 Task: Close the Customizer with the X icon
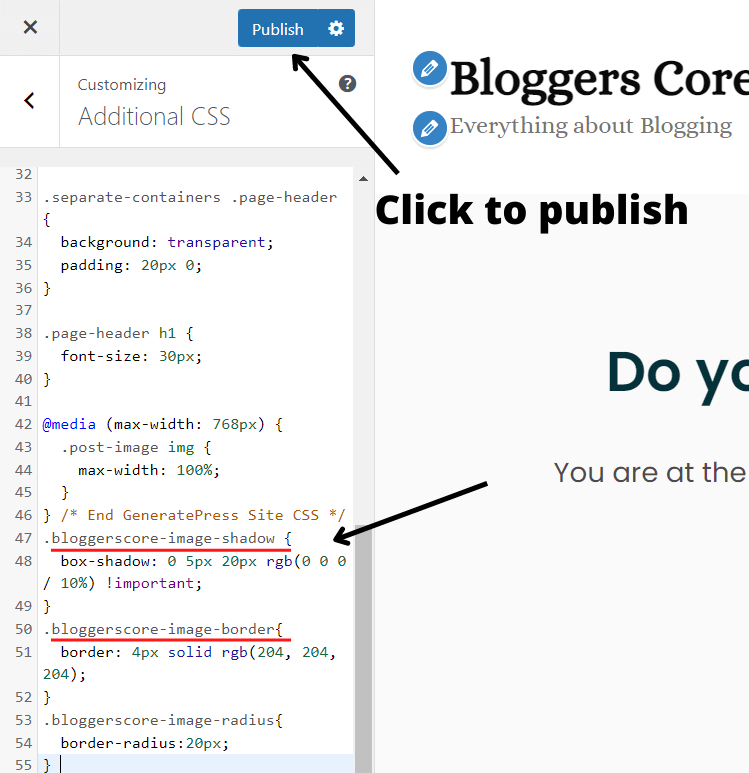(x=30, y=27)
